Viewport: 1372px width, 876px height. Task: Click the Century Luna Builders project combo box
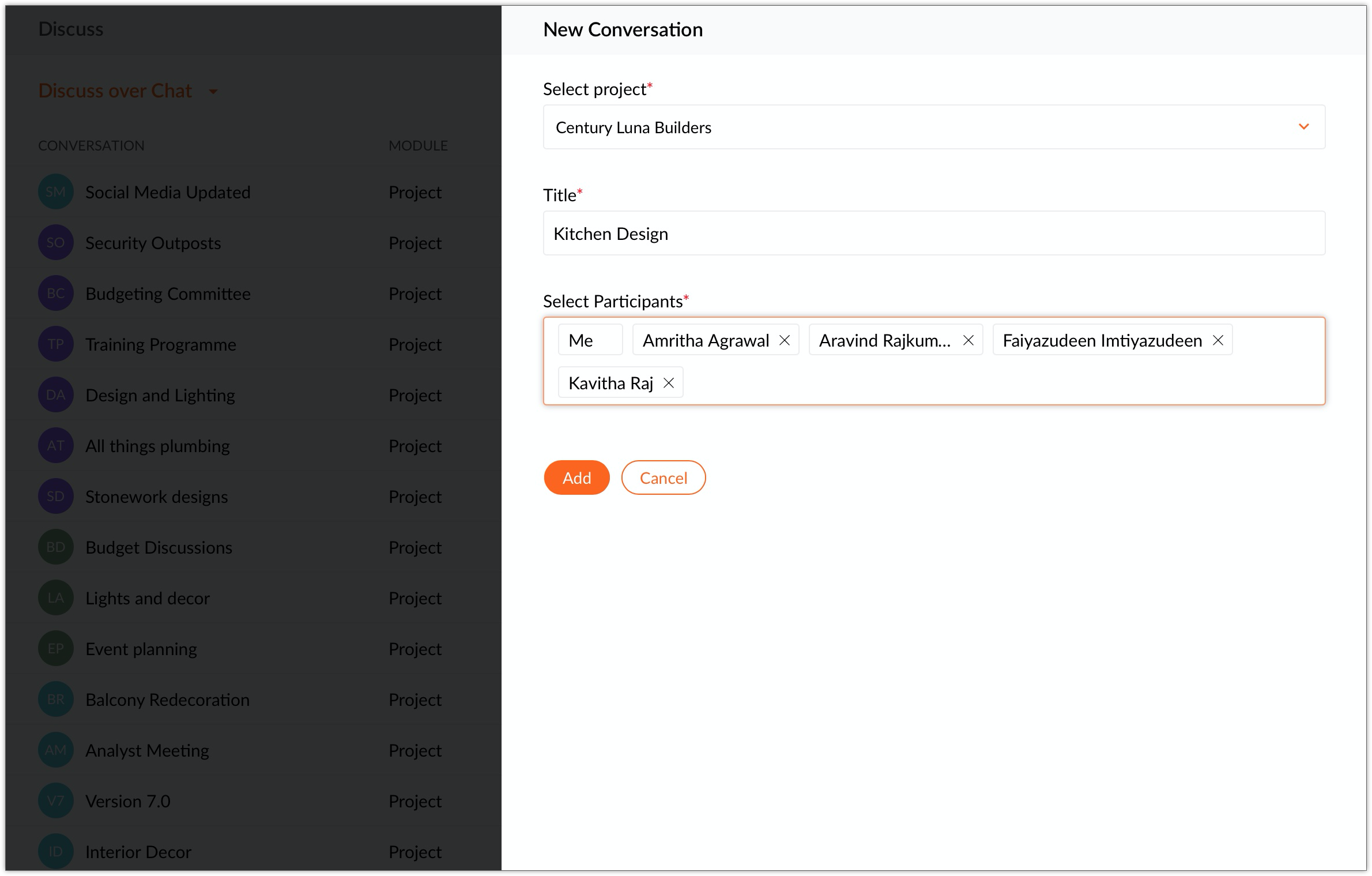coord(922,127)
